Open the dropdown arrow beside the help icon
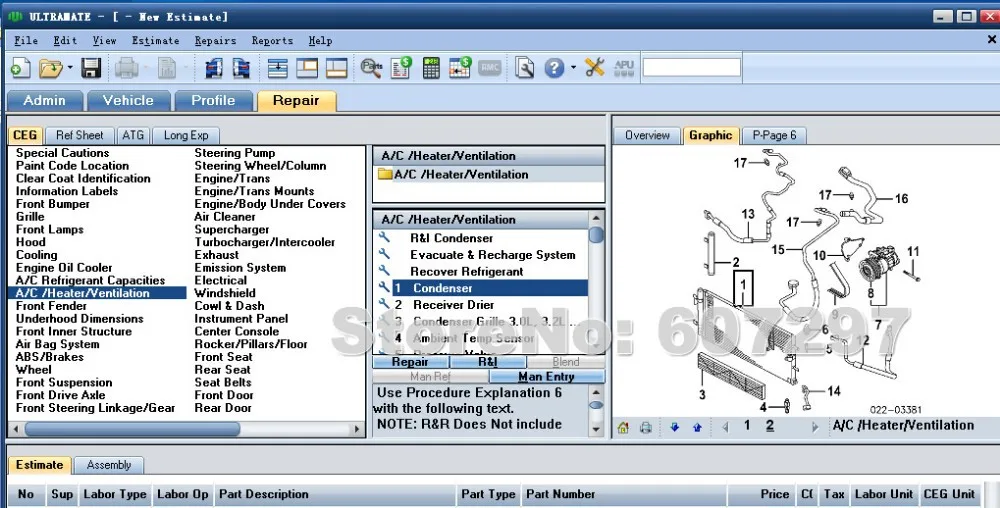Screen dimensions: 1000x508 [573, 68]
